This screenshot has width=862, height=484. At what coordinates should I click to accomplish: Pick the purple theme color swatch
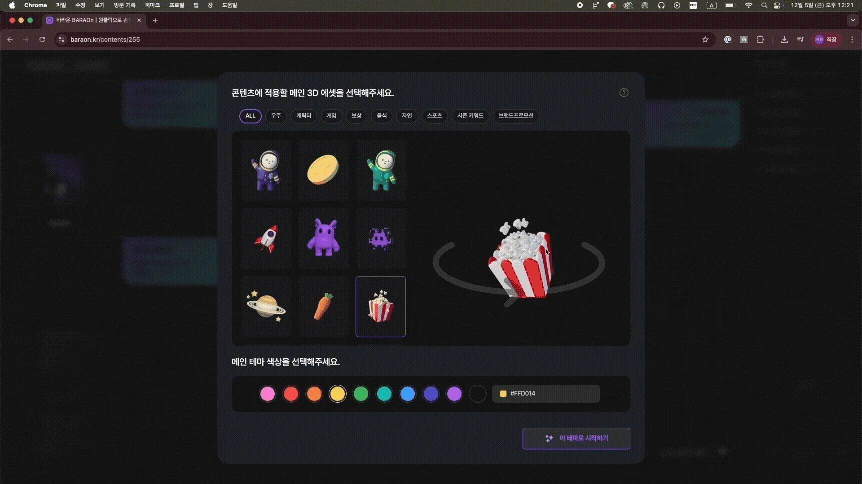tap(454, 394)
